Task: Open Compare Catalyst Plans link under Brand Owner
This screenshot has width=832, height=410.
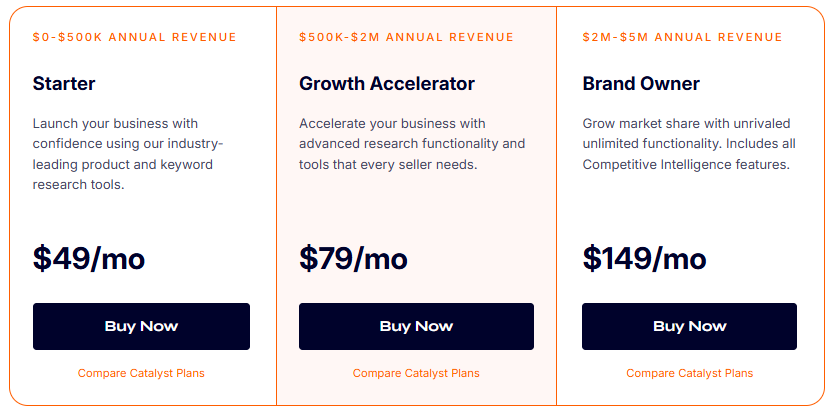Action: click(689, 374)
